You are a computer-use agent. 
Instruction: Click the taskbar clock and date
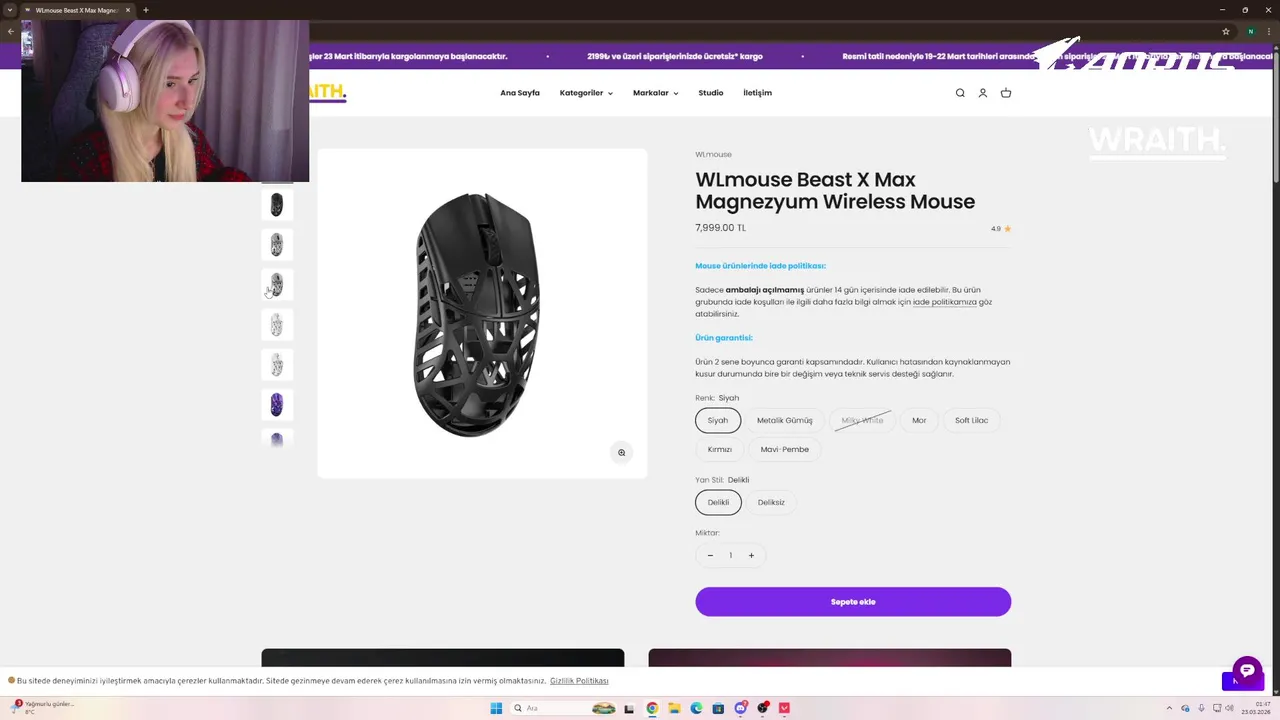click(1256, 708)
